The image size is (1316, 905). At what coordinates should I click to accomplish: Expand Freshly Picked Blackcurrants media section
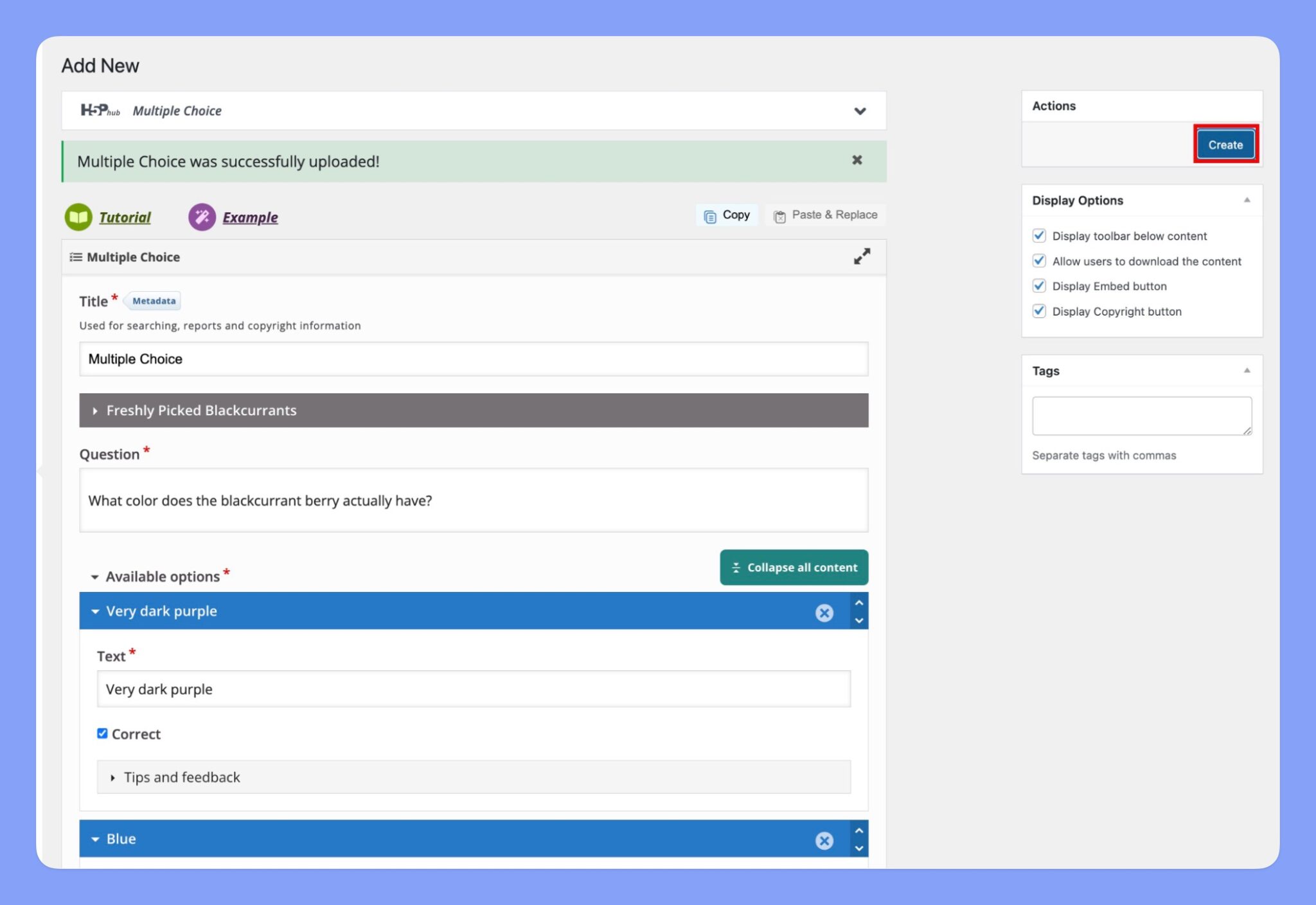[x=201, y=410]
